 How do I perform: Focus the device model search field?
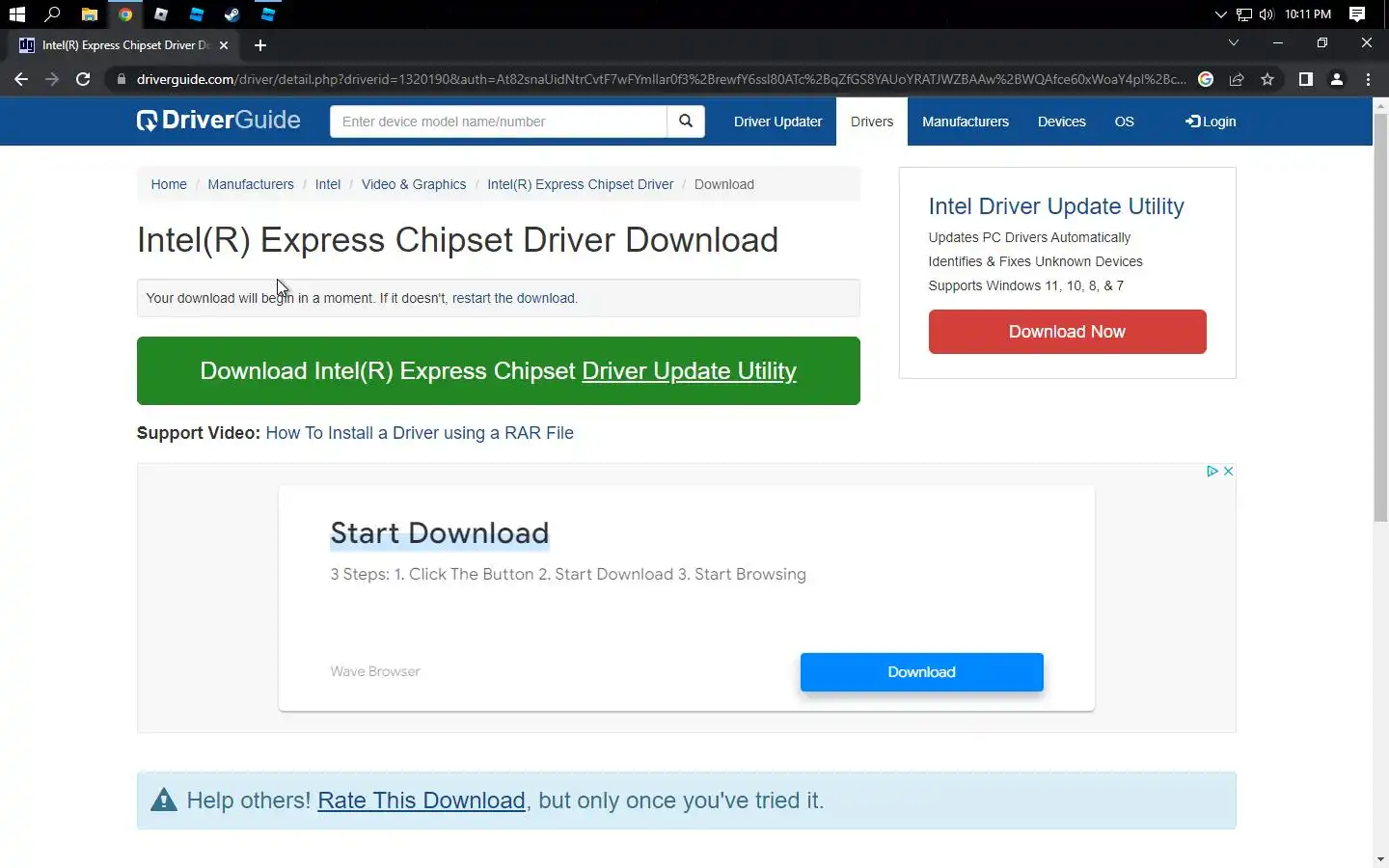click(x=498, y=122)
